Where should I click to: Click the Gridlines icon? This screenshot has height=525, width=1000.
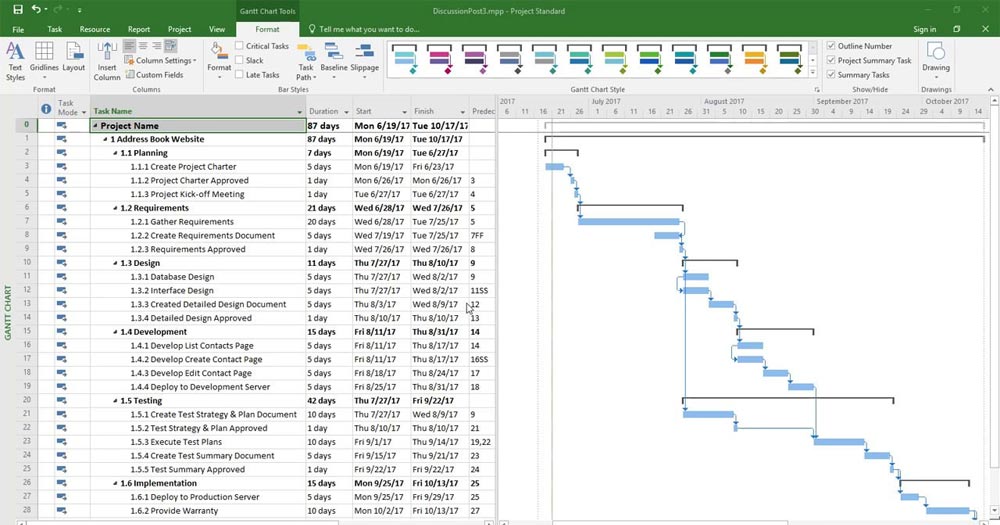tap(44, 60)
